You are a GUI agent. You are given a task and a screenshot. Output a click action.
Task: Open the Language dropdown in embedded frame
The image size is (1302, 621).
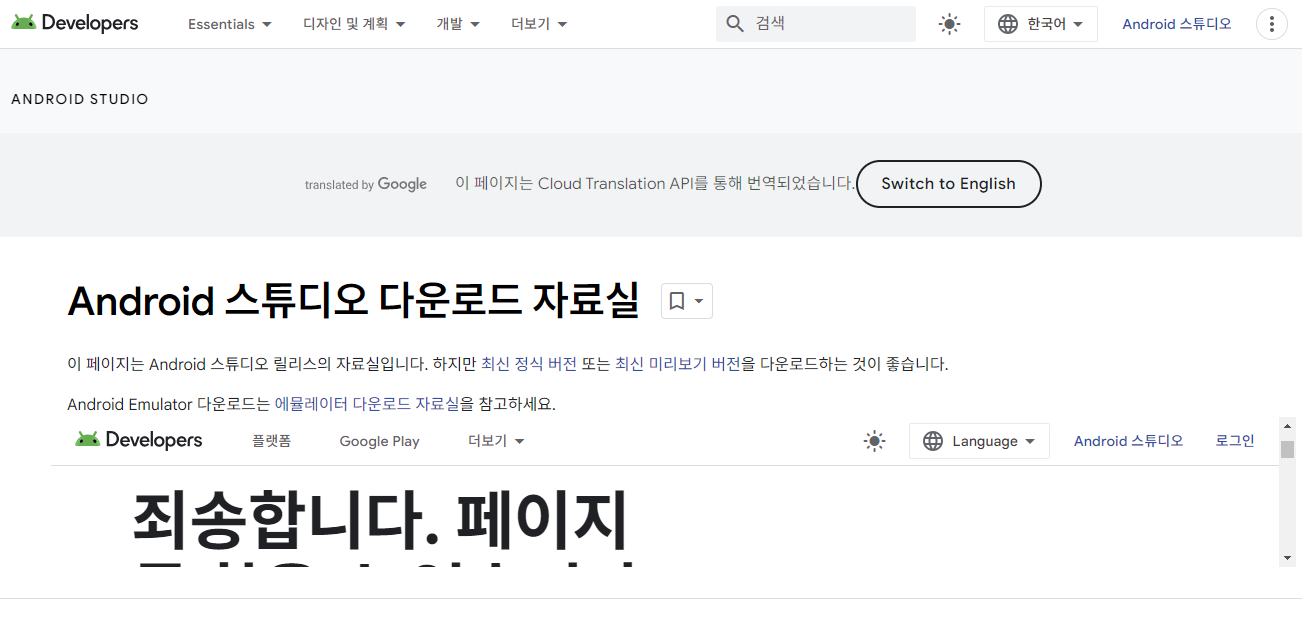(x=979, y=441)
